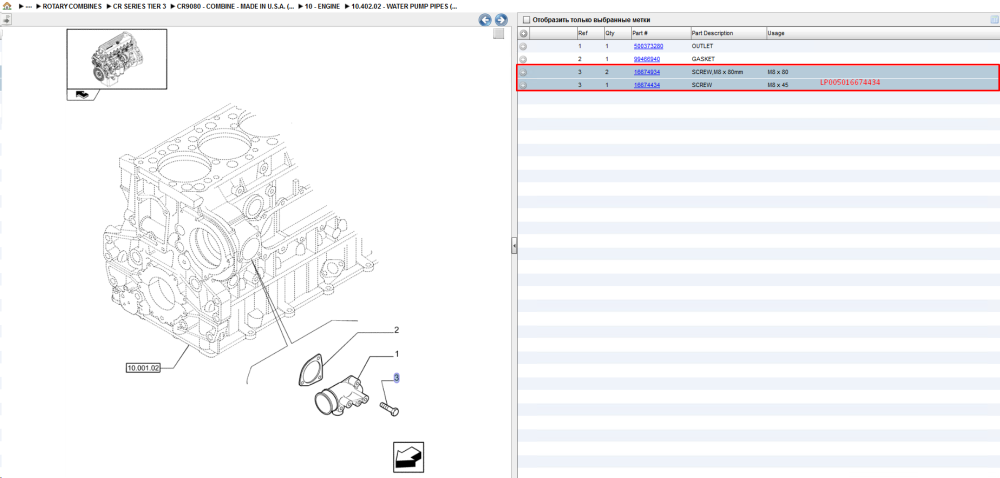Sort by the Ref column header
The width and height of the screenshot is (1000, 478).
pos(589,33)
